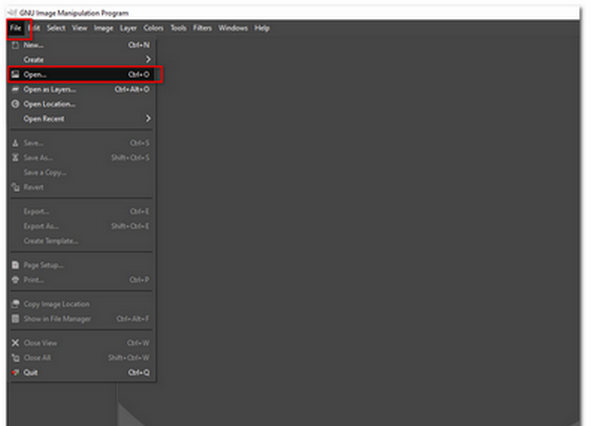The height and width of the screenshot is (426, 600).
Task: Click the Copy Image Location entry
Action: click(x=81, y=304)
